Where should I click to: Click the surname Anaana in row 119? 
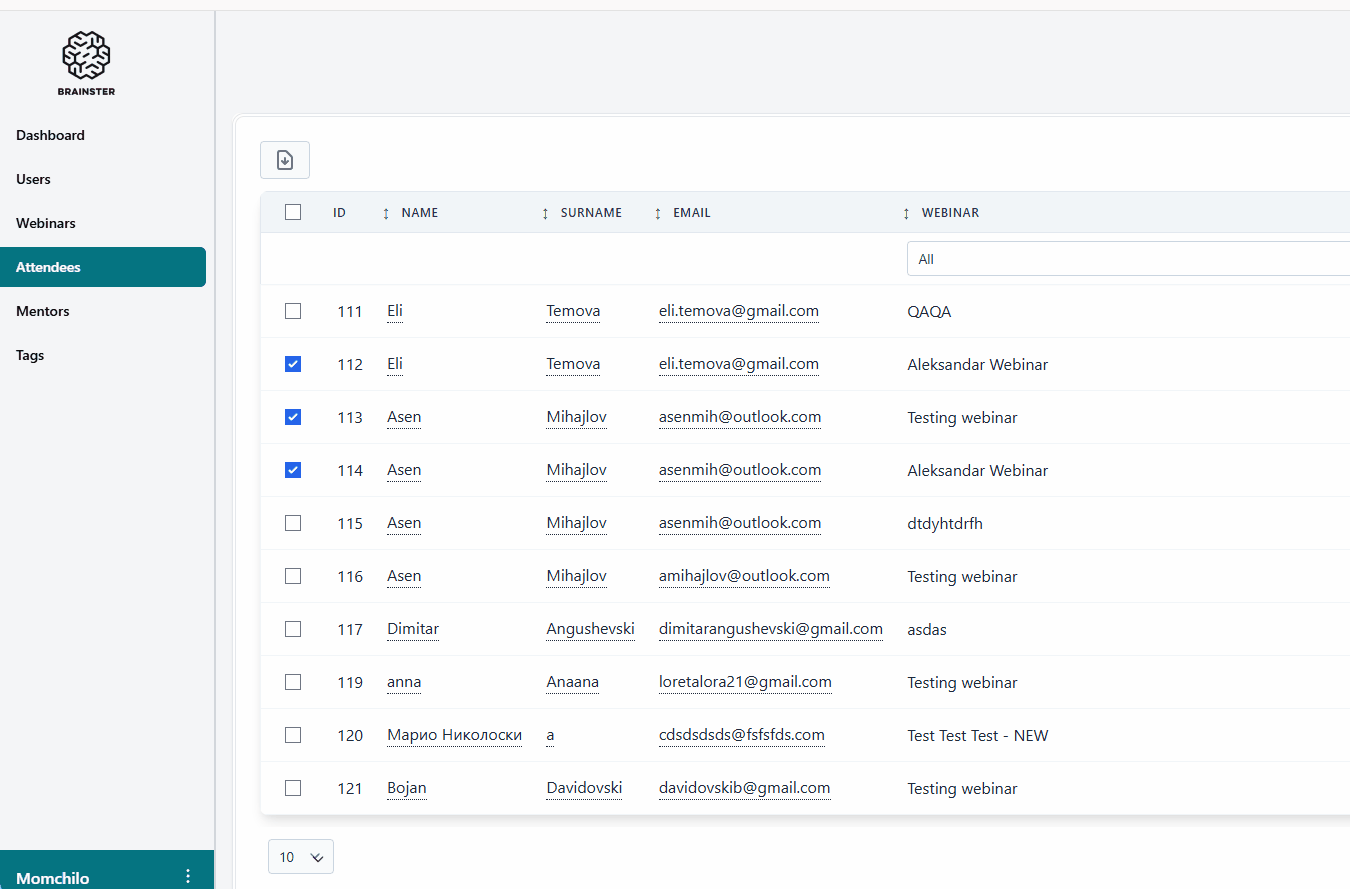pos(572,682)
